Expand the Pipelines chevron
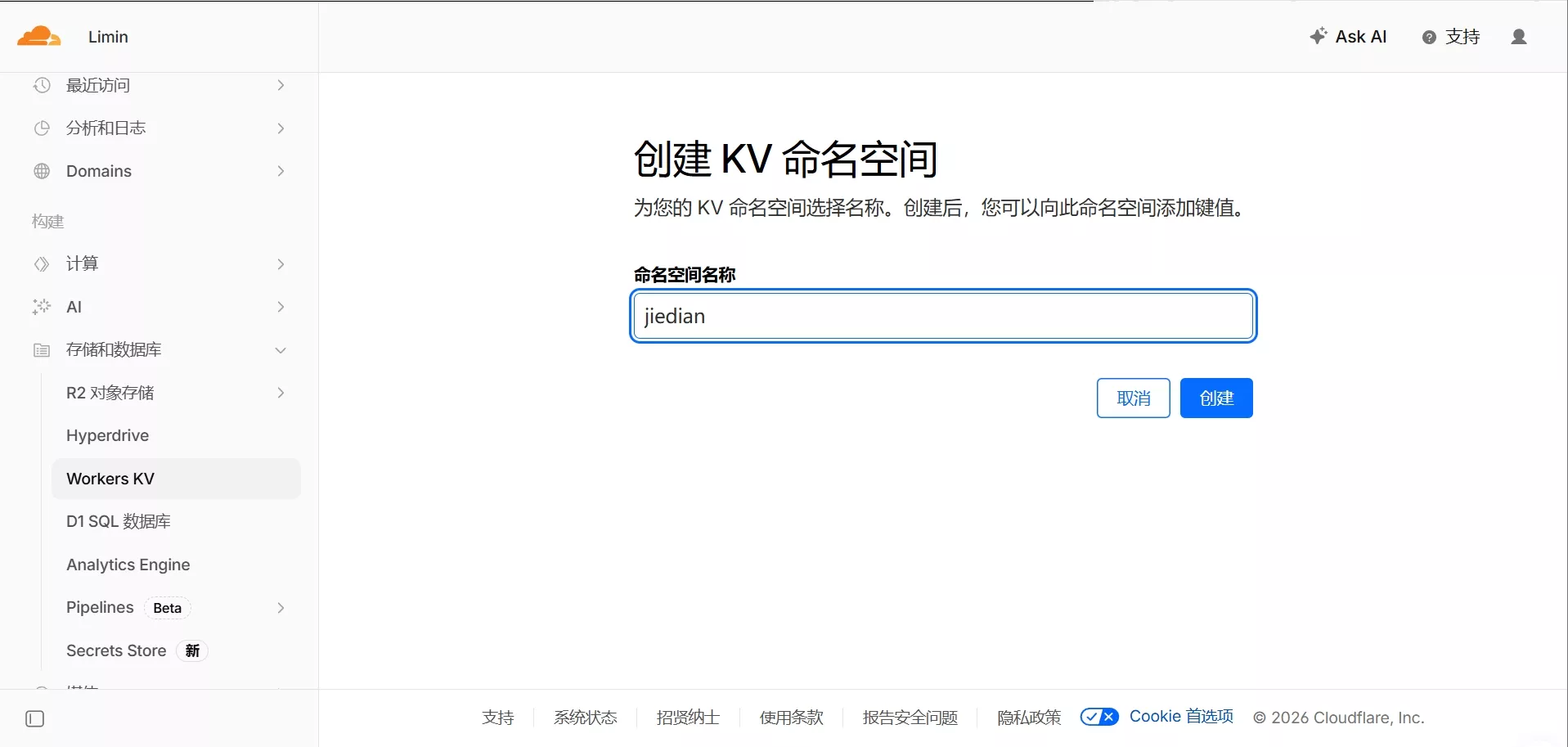Viewport: 1568px width, 747px height. point(281,608)
